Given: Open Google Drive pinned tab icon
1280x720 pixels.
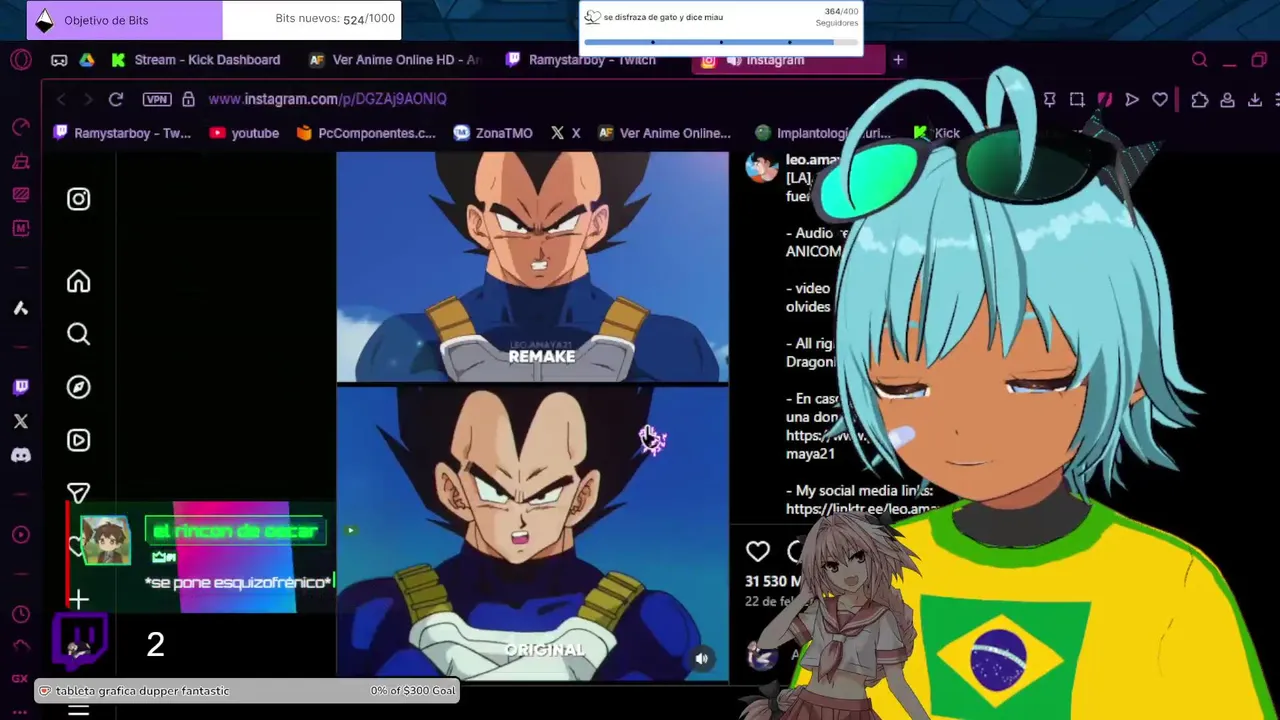Looking at the screenshot, I should pyautogui.click(x=87, y=60).
